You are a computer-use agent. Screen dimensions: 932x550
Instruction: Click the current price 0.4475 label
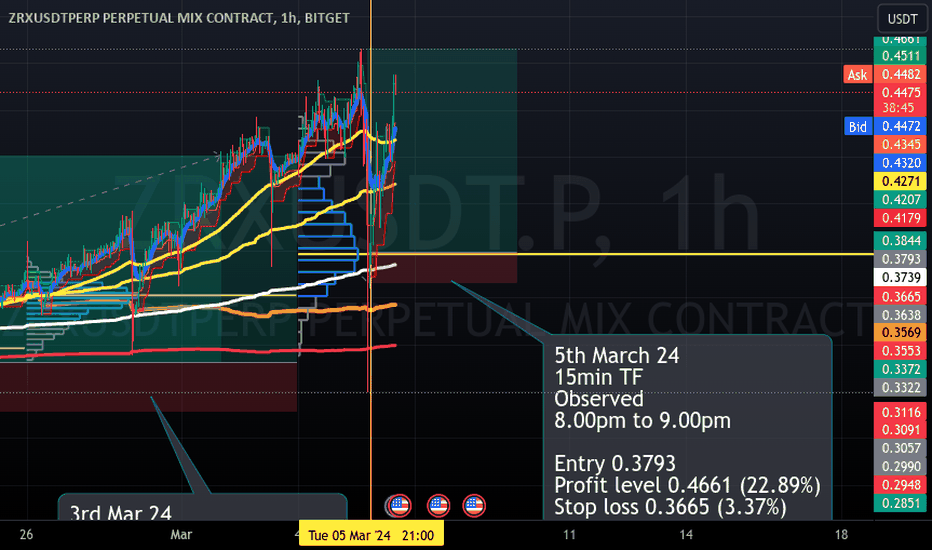pyautogui.click(x=900, y=92)
